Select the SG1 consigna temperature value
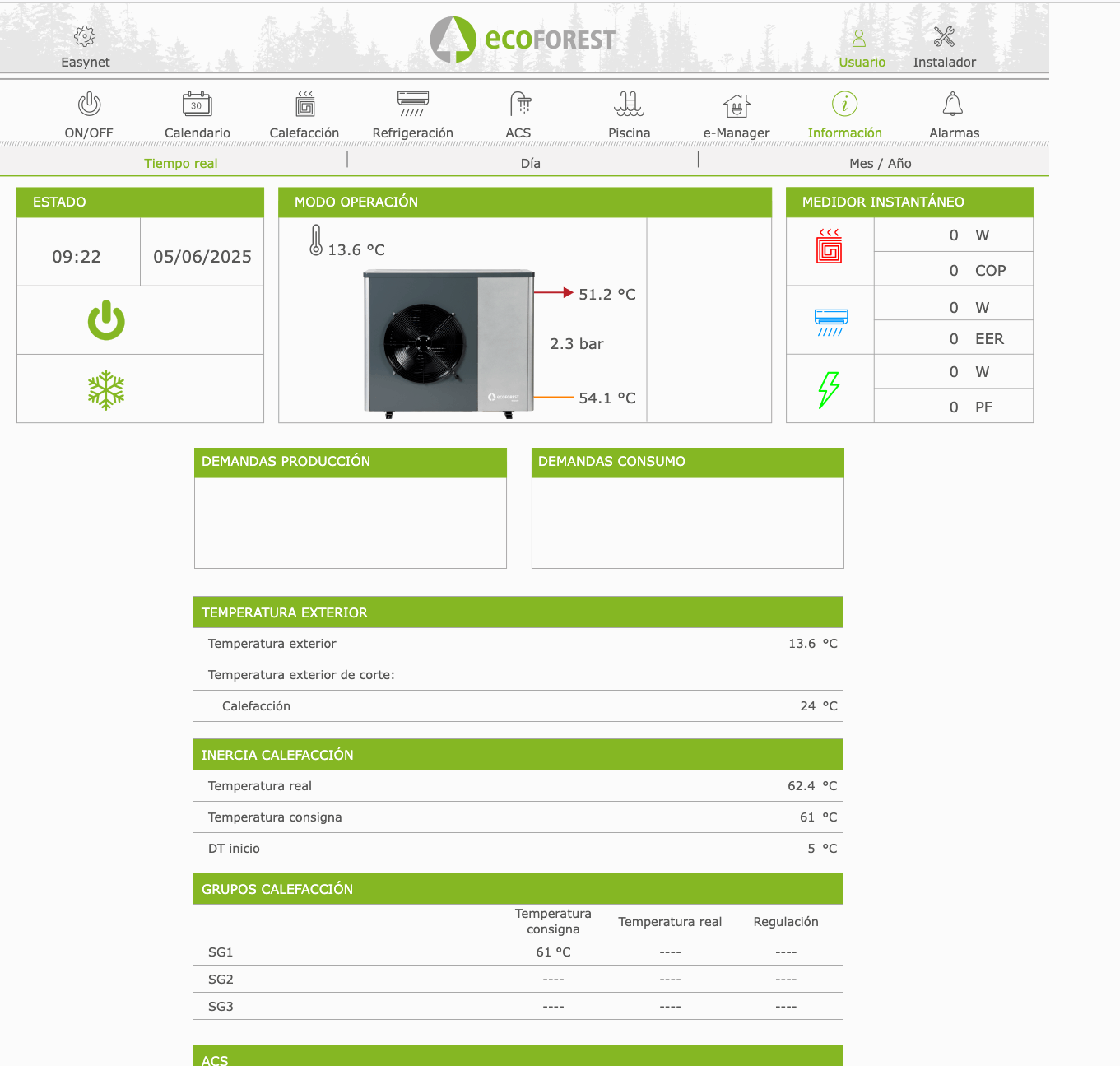 click(553, 952)
